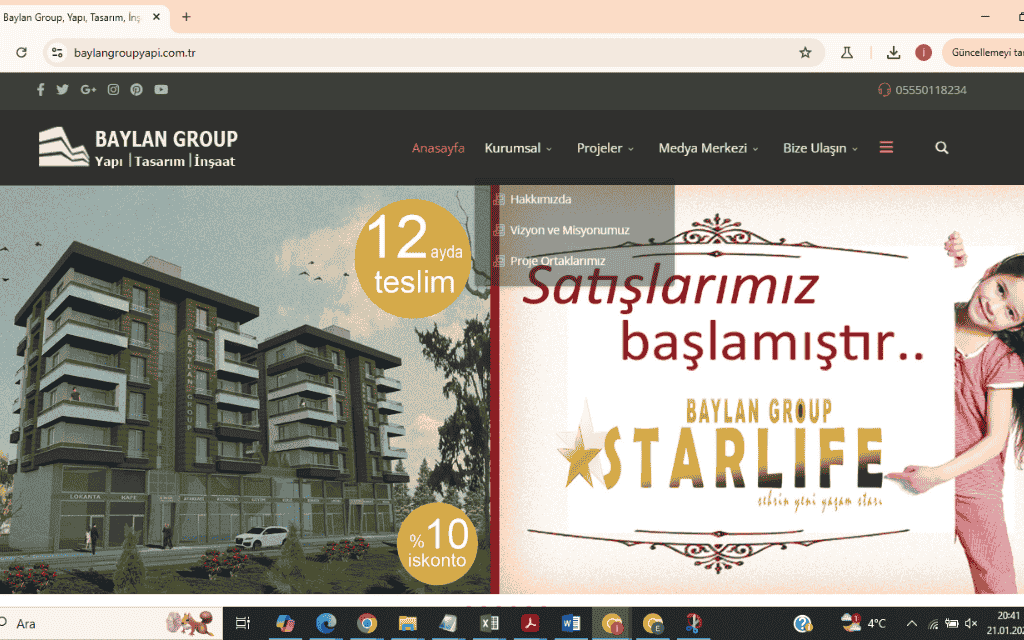Bookmark this page with the star icon
Viewport: 1024px width, 640px height.
pyautogui.click(x=805, y=53)
